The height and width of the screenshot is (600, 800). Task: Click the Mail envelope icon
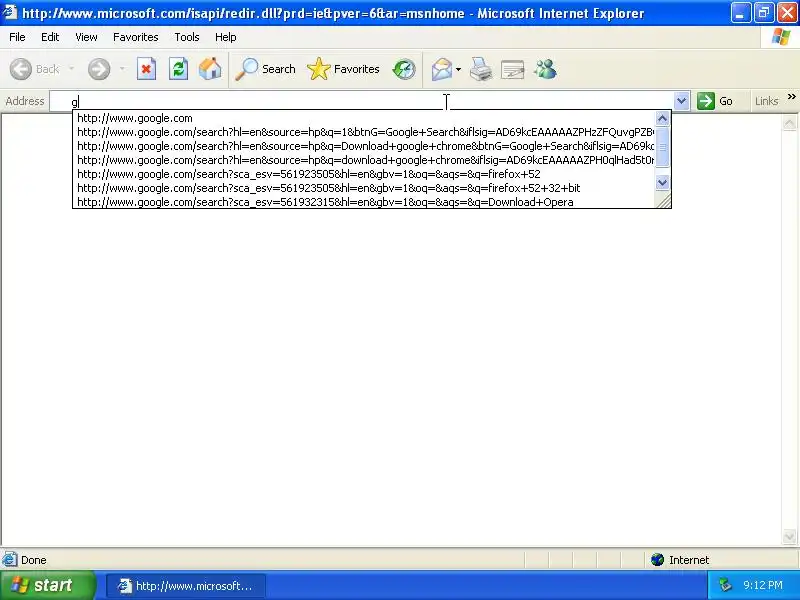click(441, 69)
